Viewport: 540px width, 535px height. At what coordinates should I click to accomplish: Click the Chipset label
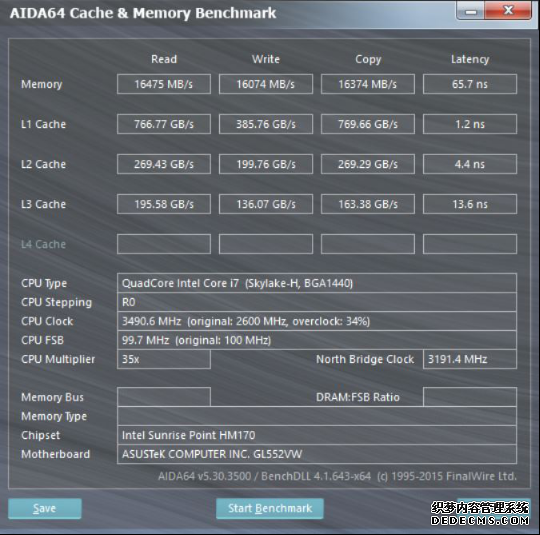40,435
